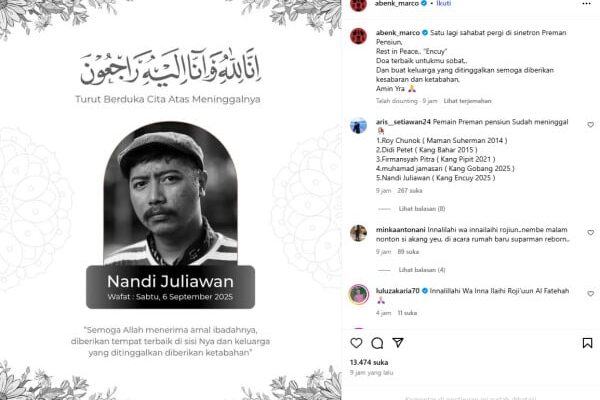The width and height of the screenshot is (600, 400).
Task: Click Lihat terjemahan to translate caption
Action: click(x=467, y=101)
